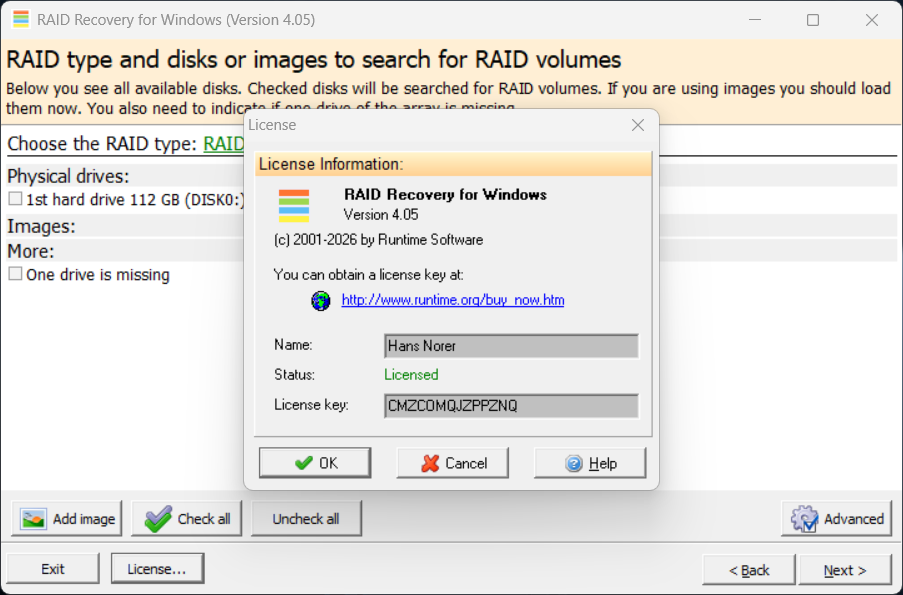The image size is (903, 595).
Task: Click the RAID Recovery logo in License dialog
Action: 294,206
